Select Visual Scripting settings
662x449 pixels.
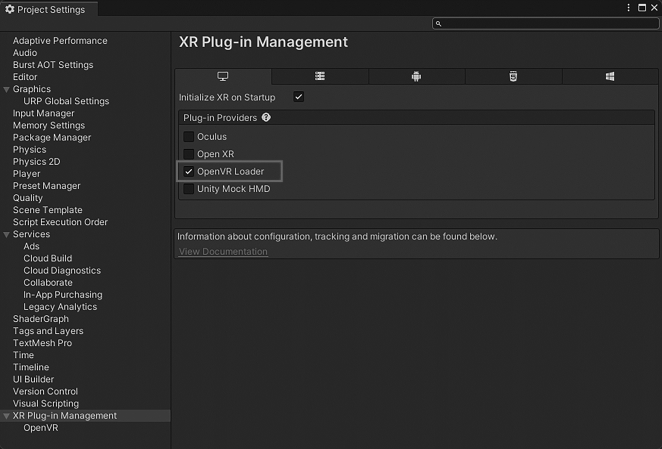coord(46,403)
